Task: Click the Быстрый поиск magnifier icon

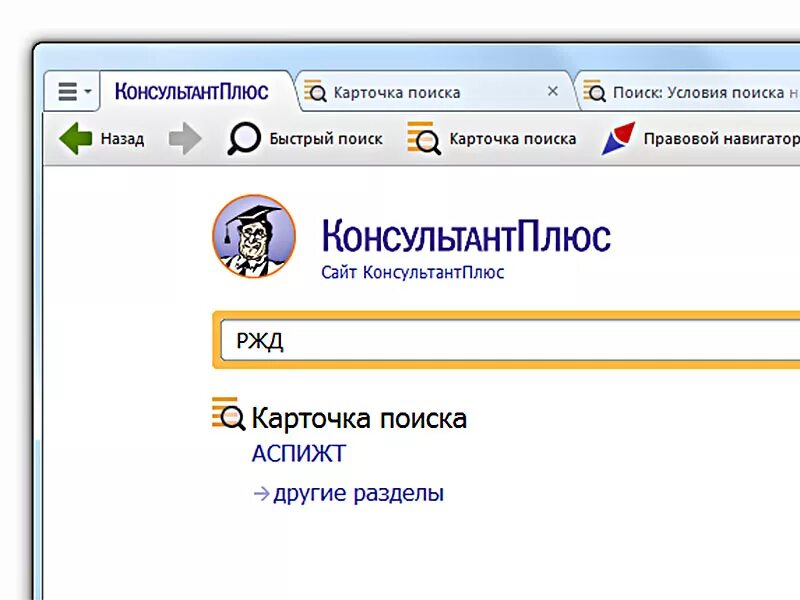Action: [243, 138]
